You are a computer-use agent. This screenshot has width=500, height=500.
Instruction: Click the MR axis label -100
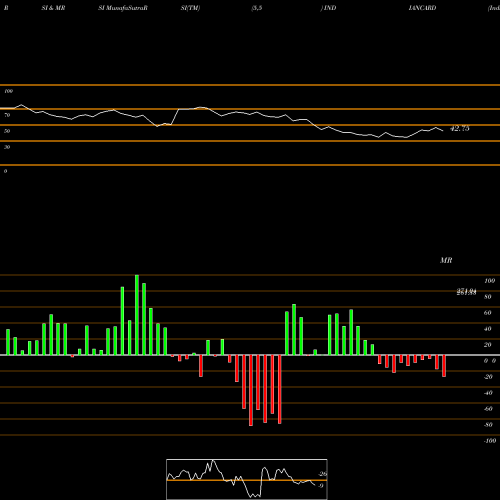(x=490, y=441)
